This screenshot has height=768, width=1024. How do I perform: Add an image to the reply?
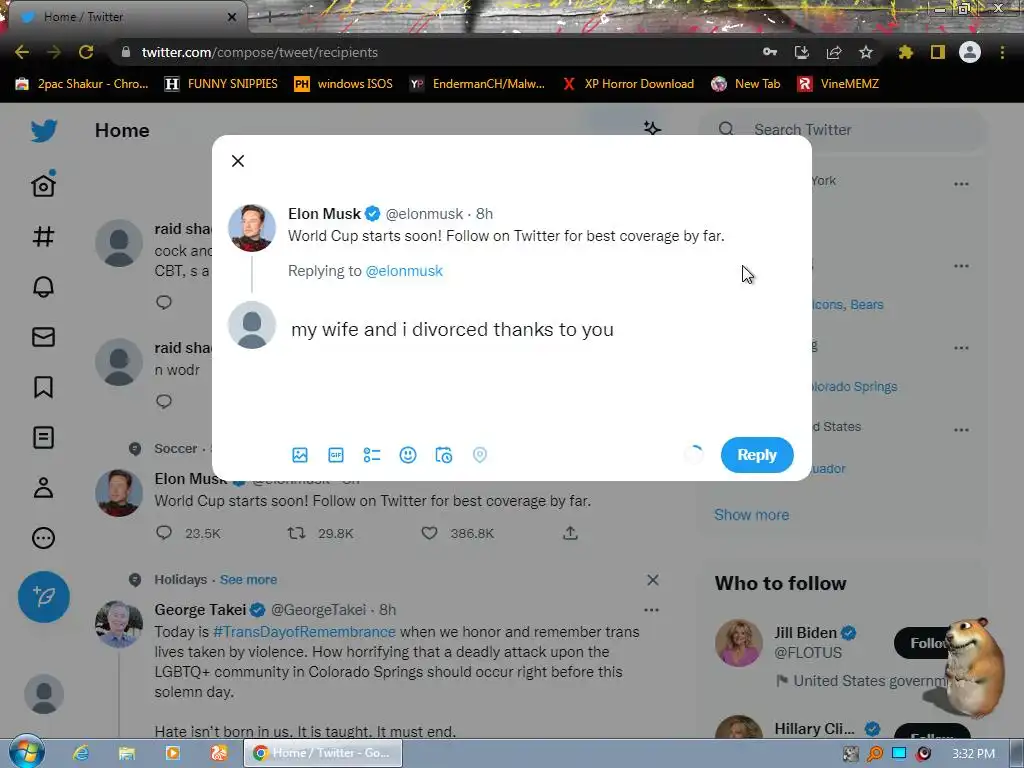point(300,455)
